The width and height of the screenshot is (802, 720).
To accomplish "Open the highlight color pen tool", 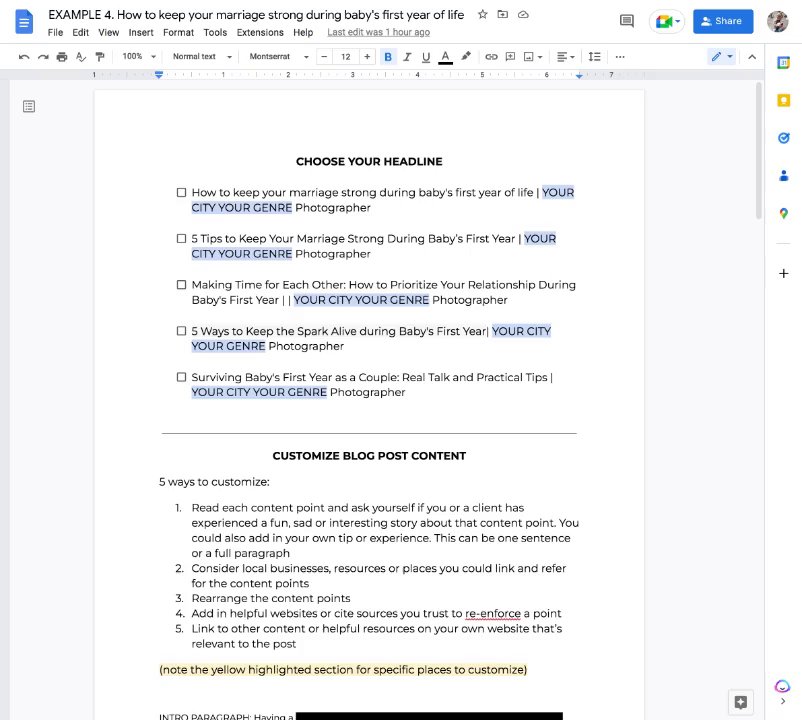I will pos(465,57).
